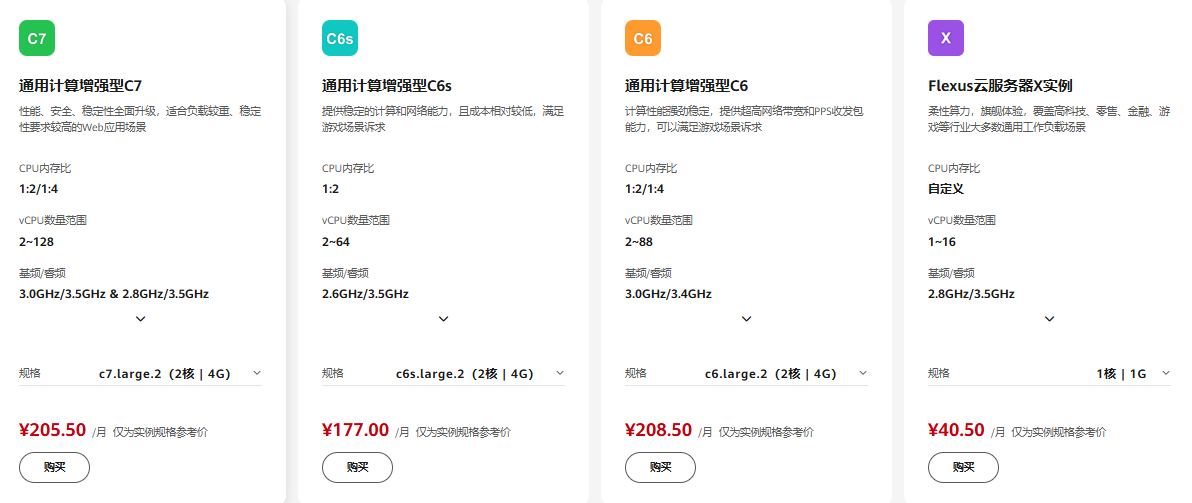Expand more details on the Flexus X card
Image resolution: width=1192 pixels, height=503 pixels.
1050,319
